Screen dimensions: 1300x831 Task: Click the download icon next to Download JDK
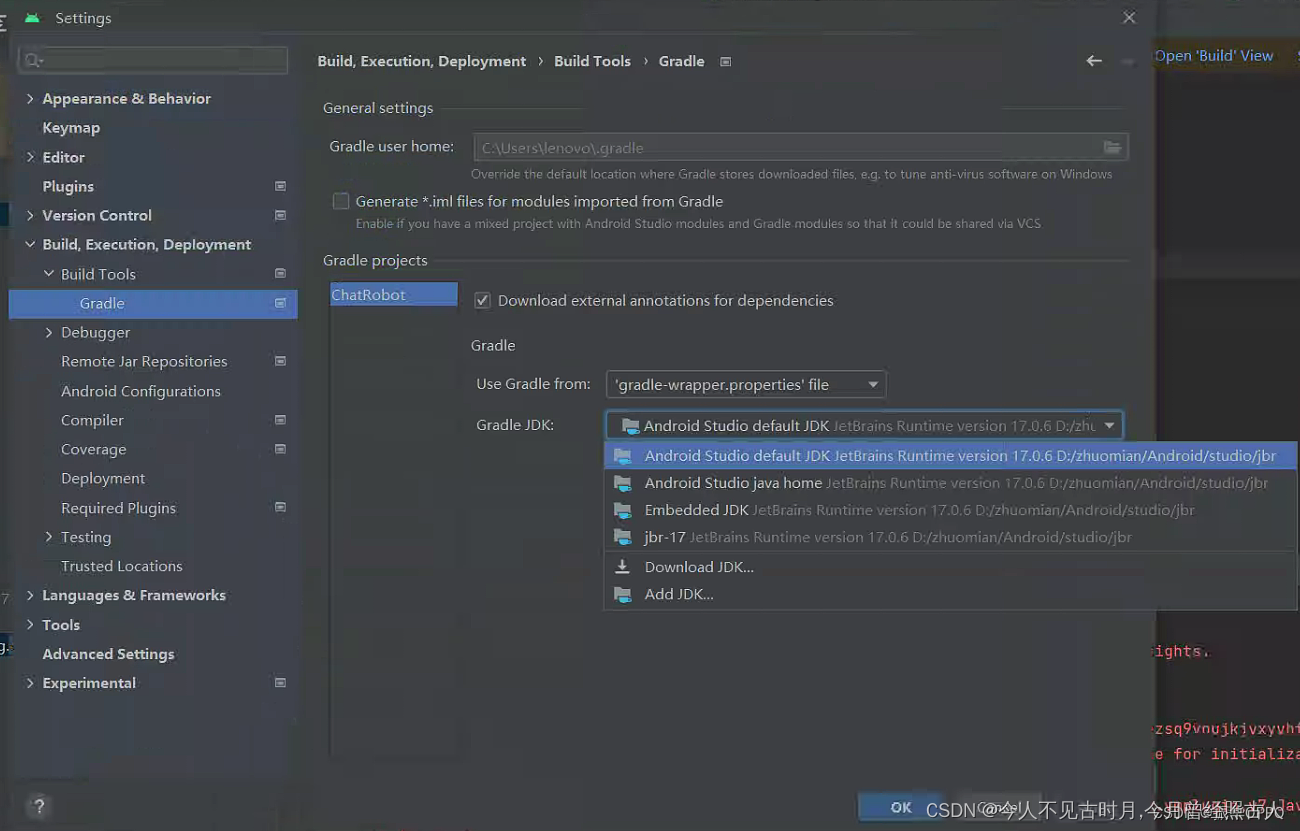(622, 566)
